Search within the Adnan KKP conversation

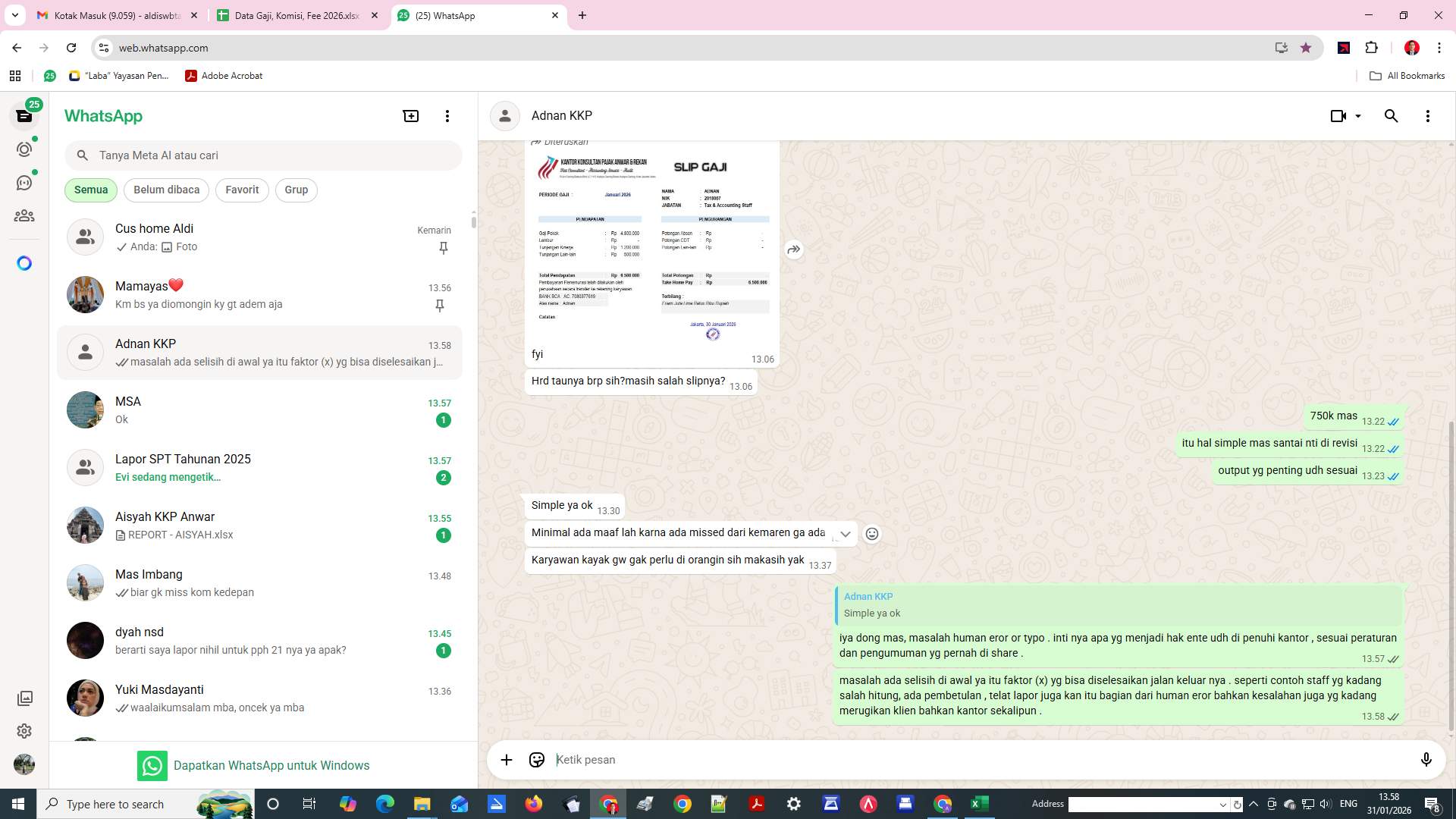(1391, 115)
